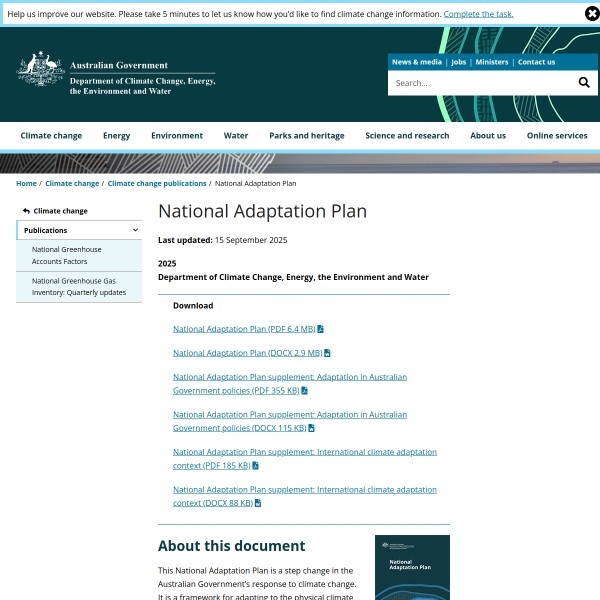Open the Climate change navigation menu
The height and width of the screenshot is (600, 600).
tap(51, 136)
